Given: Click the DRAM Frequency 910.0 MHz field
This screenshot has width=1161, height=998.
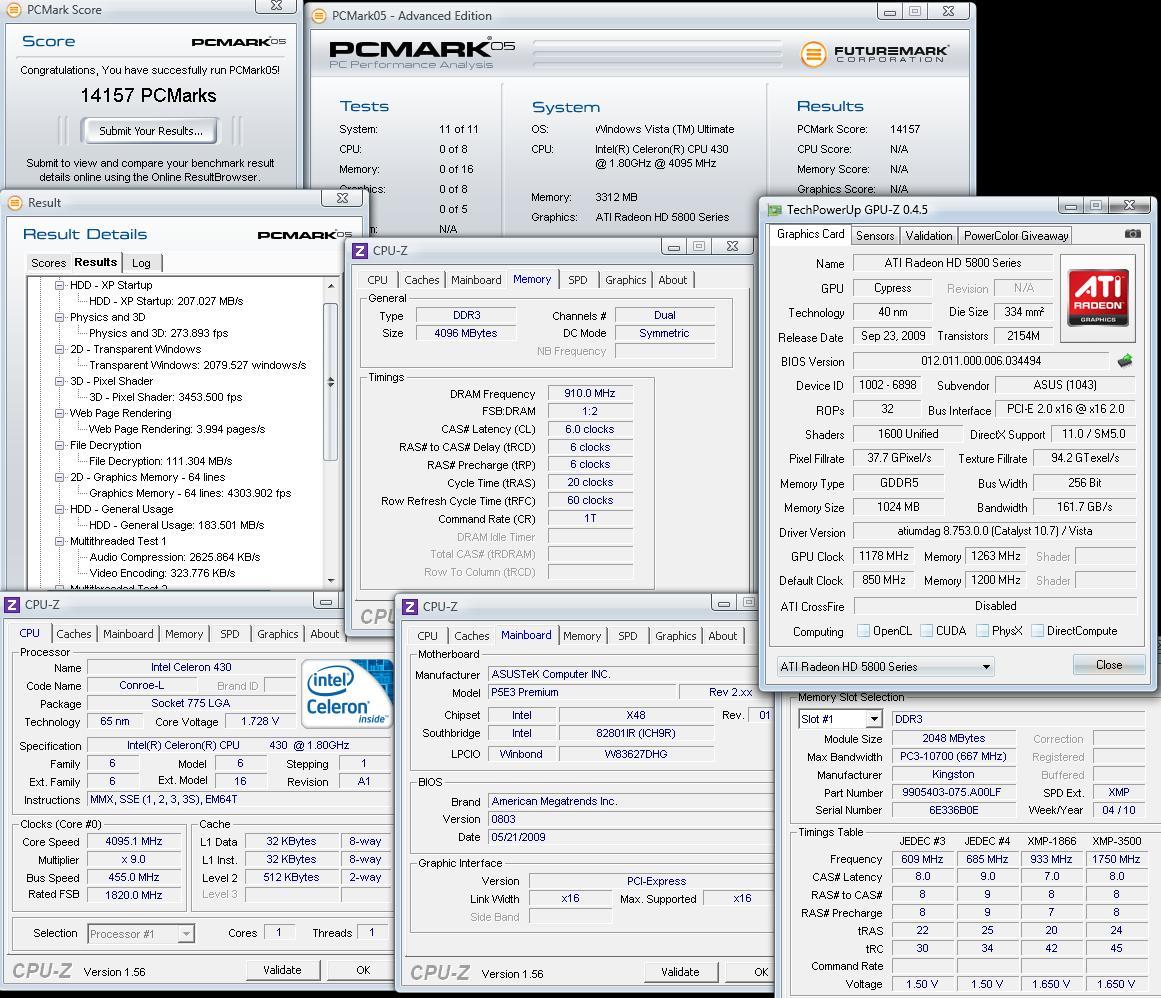Looking at the screenshot, I should point(590,393).
